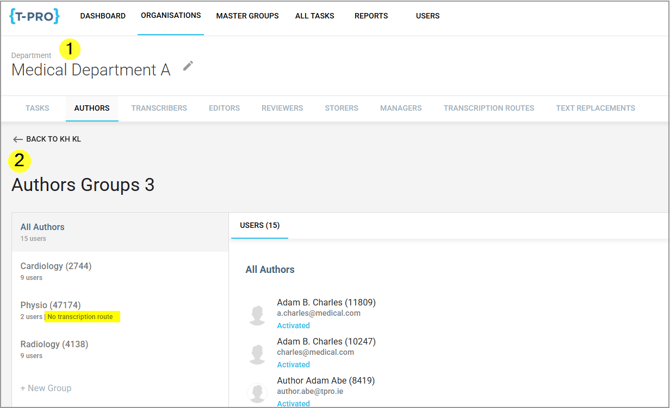Open the Transcription Routes tab

click(x=488, y=108)
